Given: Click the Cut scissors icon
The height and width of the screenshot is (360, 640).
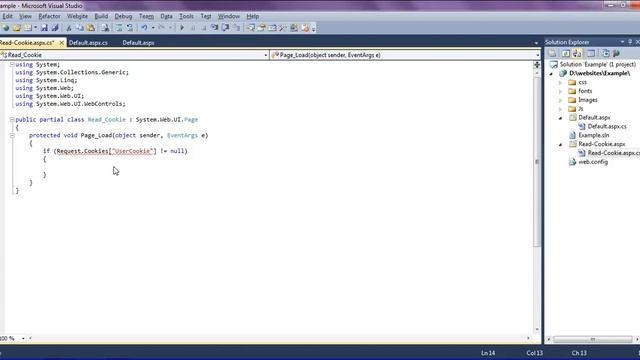Looking at the screenshot, I should click(69, 28).
